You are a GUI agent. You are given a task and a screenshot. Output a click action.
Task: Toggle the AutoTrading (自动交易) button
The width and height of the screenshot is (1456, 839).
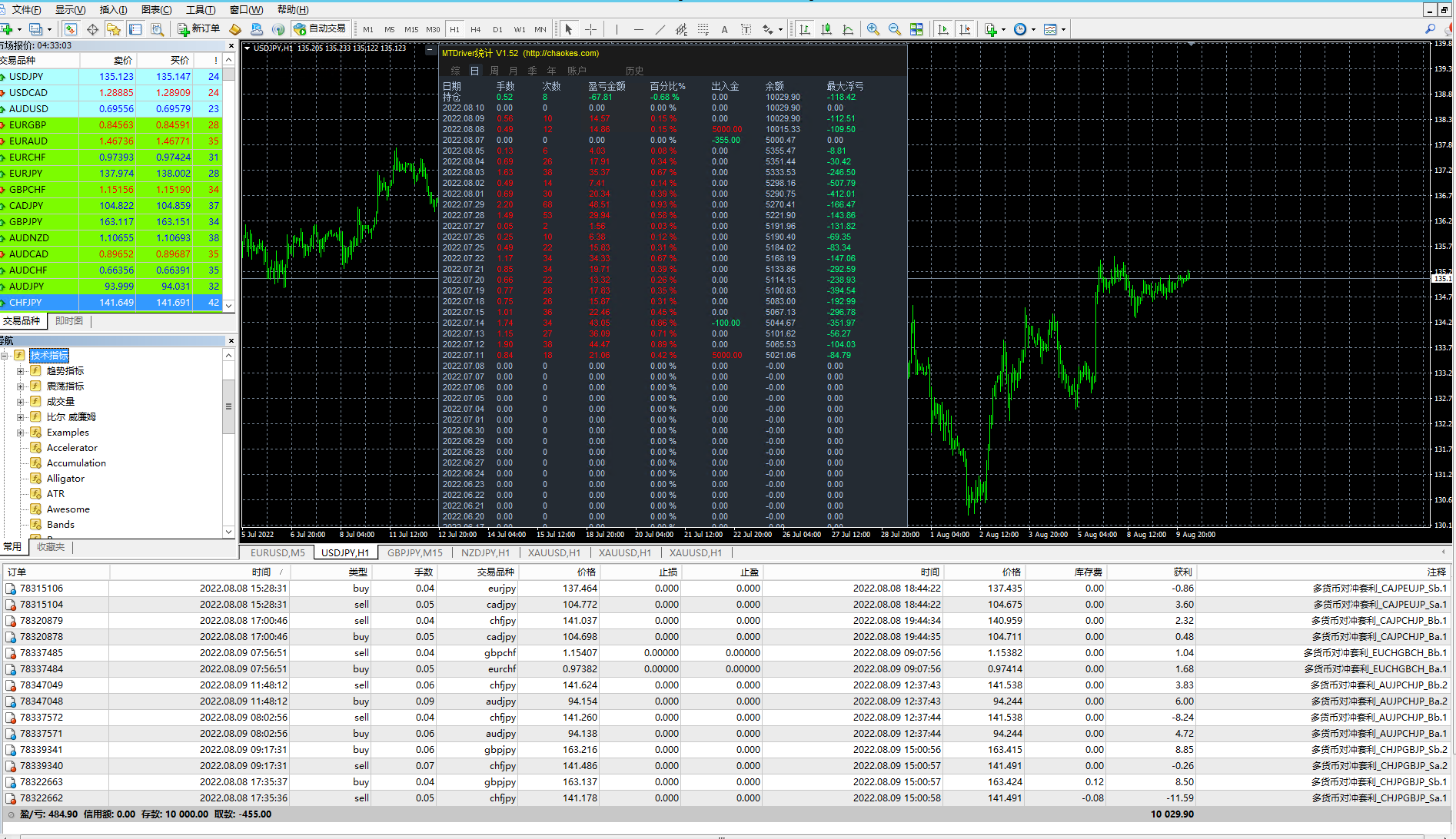320,29
